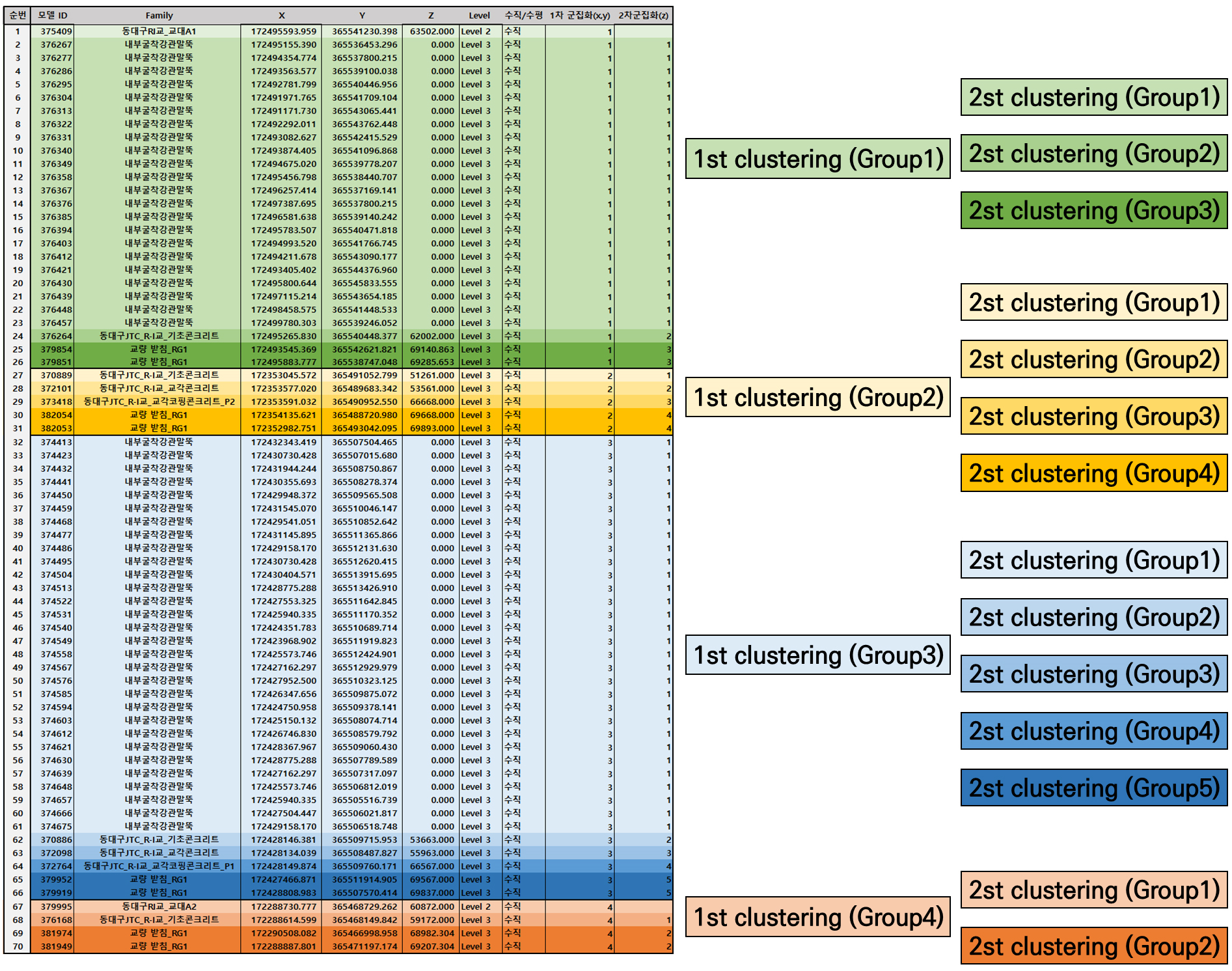The height and width of the screenshot is (971, 1232).
Task: Click the "모델 ID" column header
Action: pos(52,16)
